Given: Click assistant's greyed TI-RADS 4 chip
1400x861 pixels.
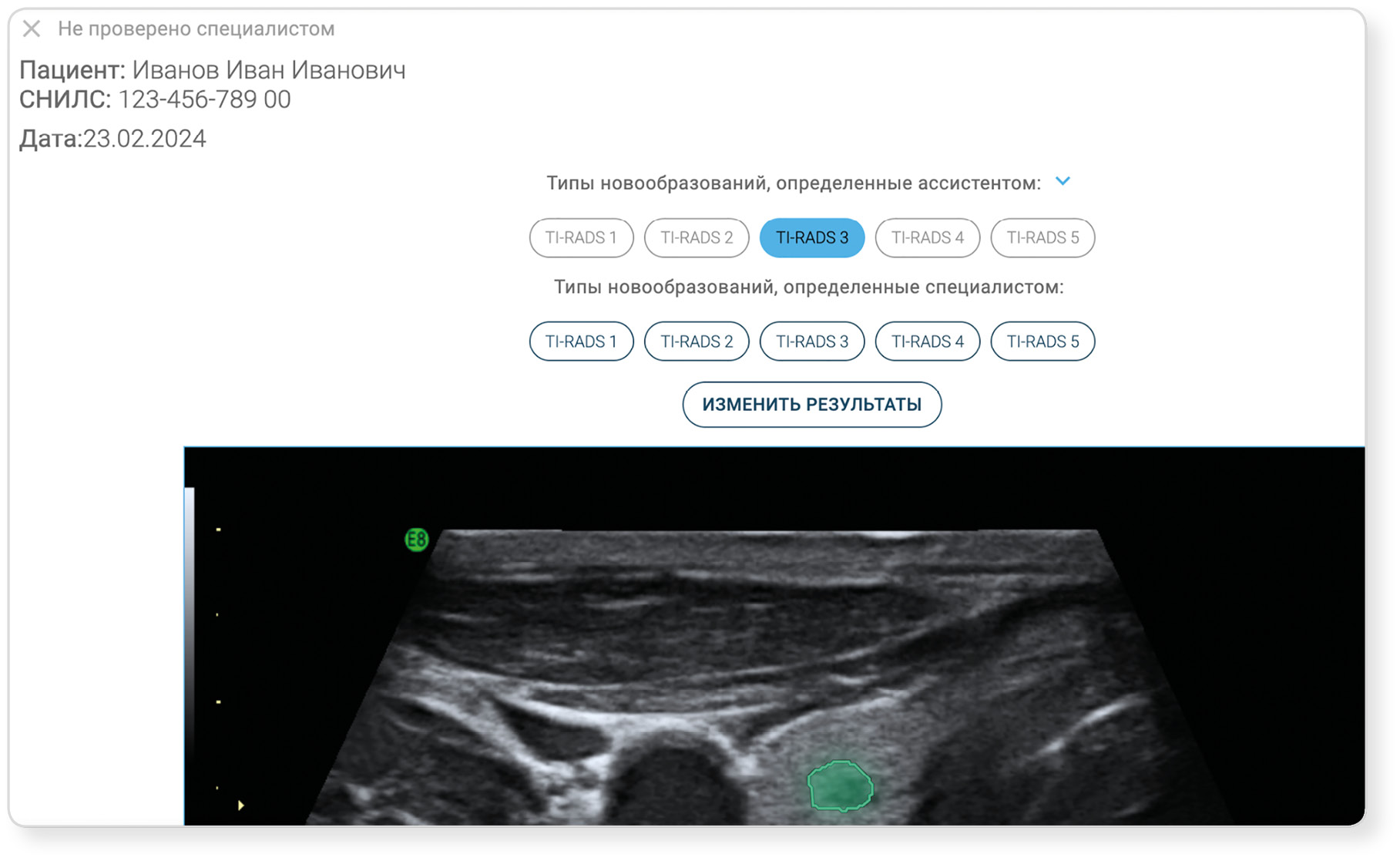Looking at the screenshot, I should (927, 237).
